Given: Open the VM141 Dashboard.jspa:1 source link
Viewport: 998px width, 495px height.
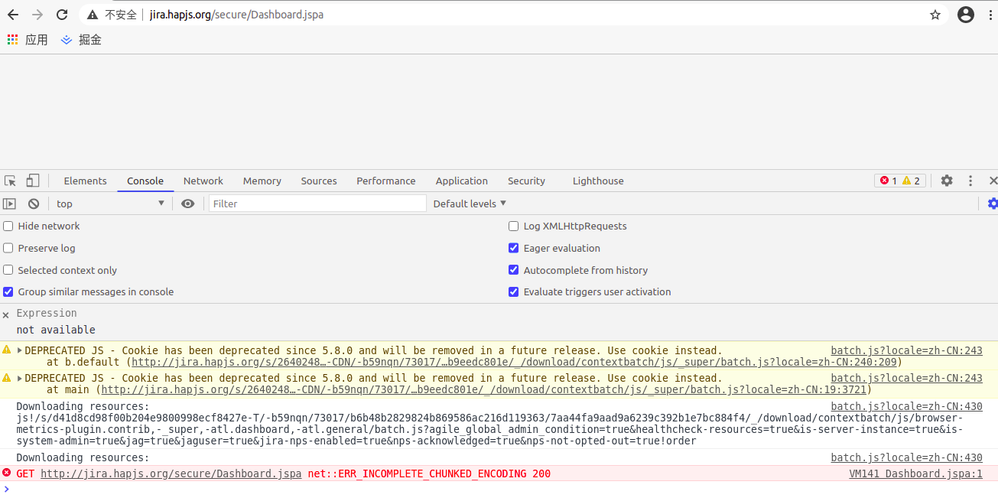Looking at the screenshot, I should pyautogui.click(x=916, y=473).
